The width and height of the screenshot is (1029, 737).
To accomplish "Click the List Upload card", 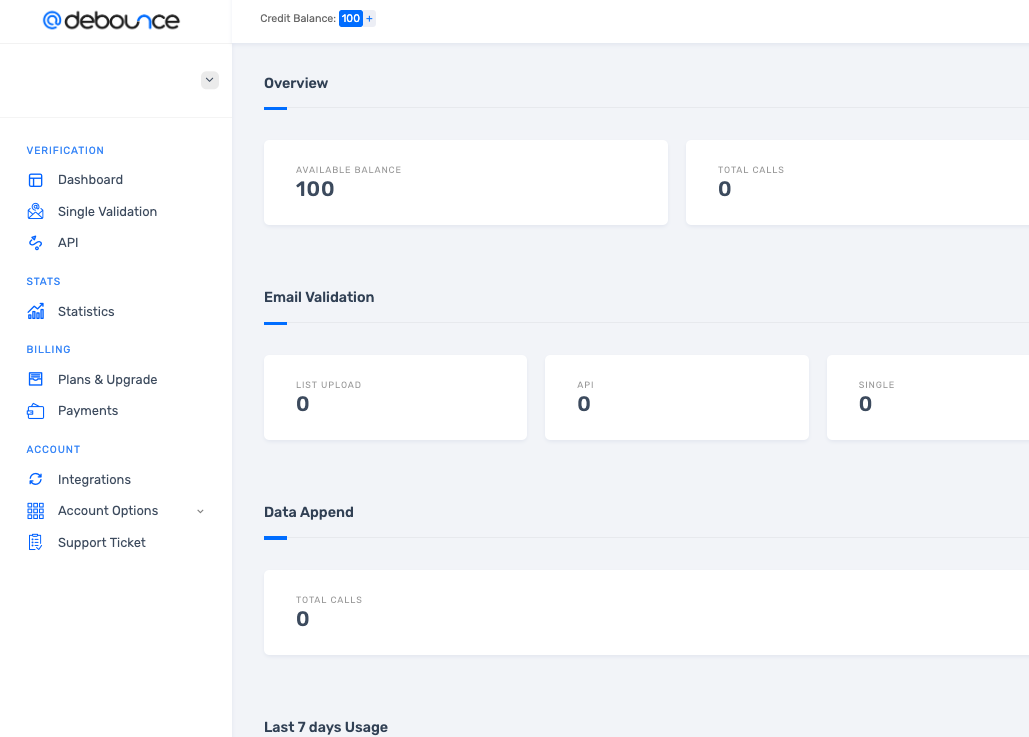I will 395,398.
